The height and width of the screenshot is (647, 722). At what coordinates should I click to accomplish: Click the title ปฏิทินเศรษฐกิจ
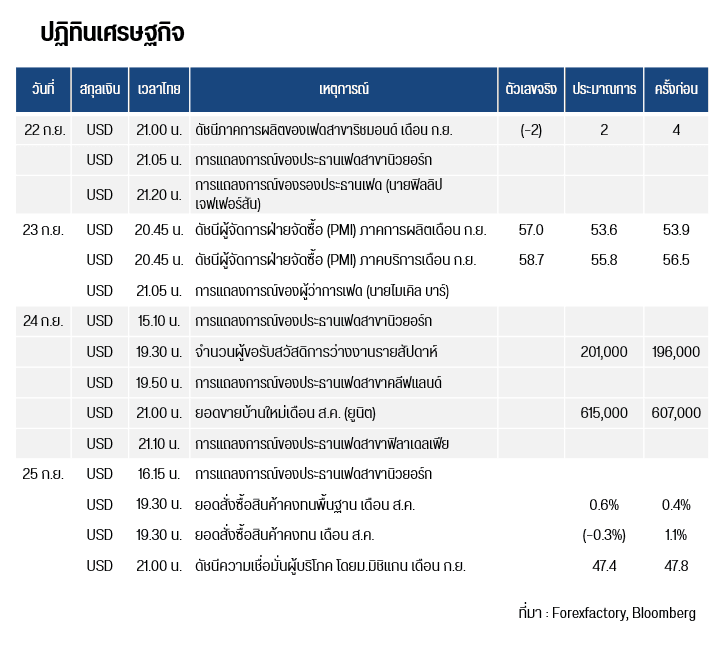coord(112,34)
